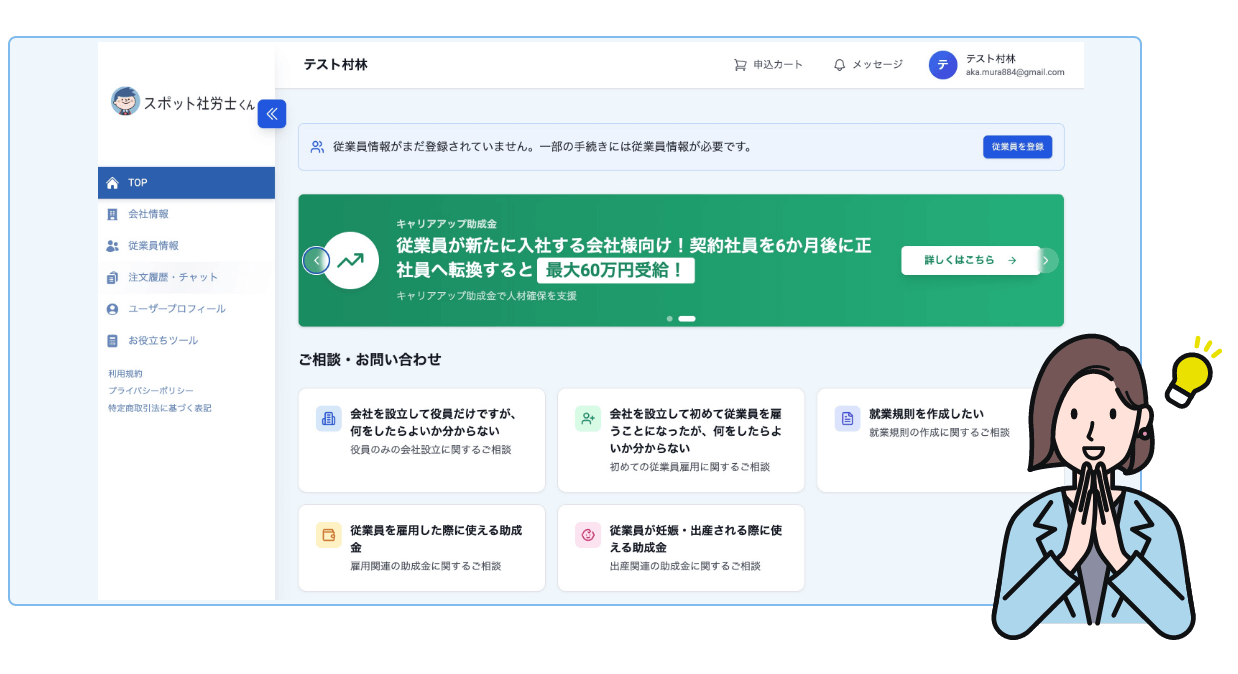Select the first carousel indicator dot
1238x674 pixels.
pos(669,319)
